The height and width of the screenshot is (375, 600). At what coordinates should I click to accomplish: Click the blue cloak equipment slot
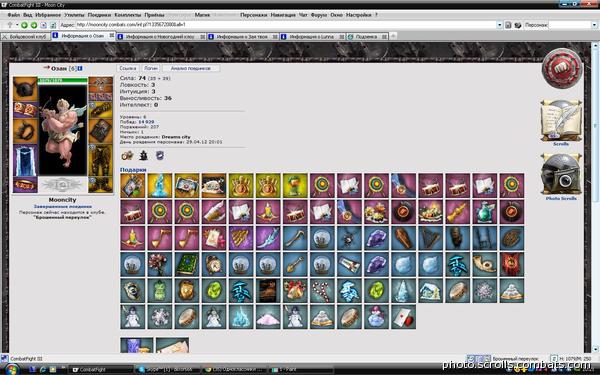(25, 160)
